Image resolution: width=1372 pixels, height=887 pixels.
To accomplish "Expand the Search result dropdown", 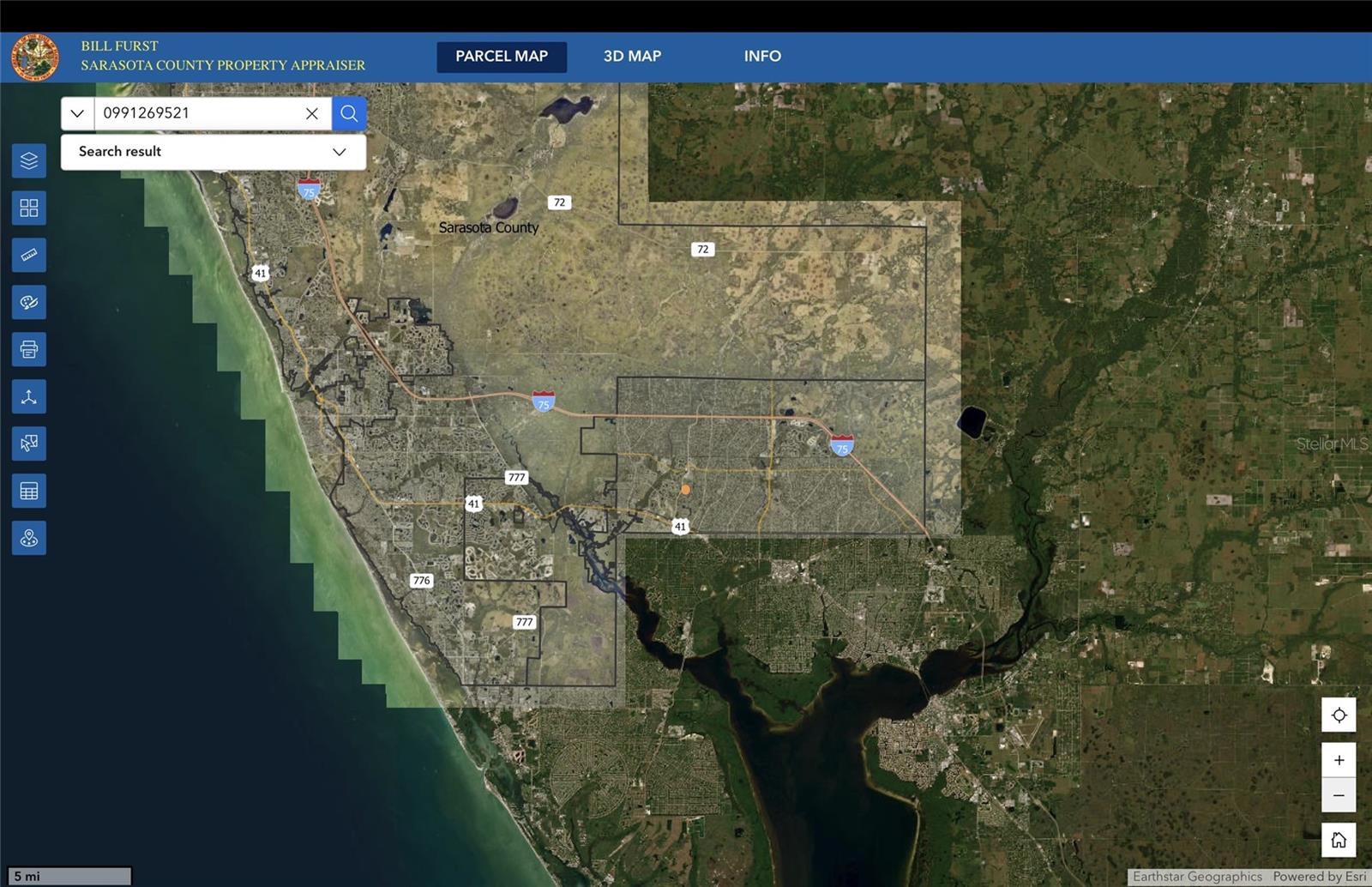I will tap(340, 152).
